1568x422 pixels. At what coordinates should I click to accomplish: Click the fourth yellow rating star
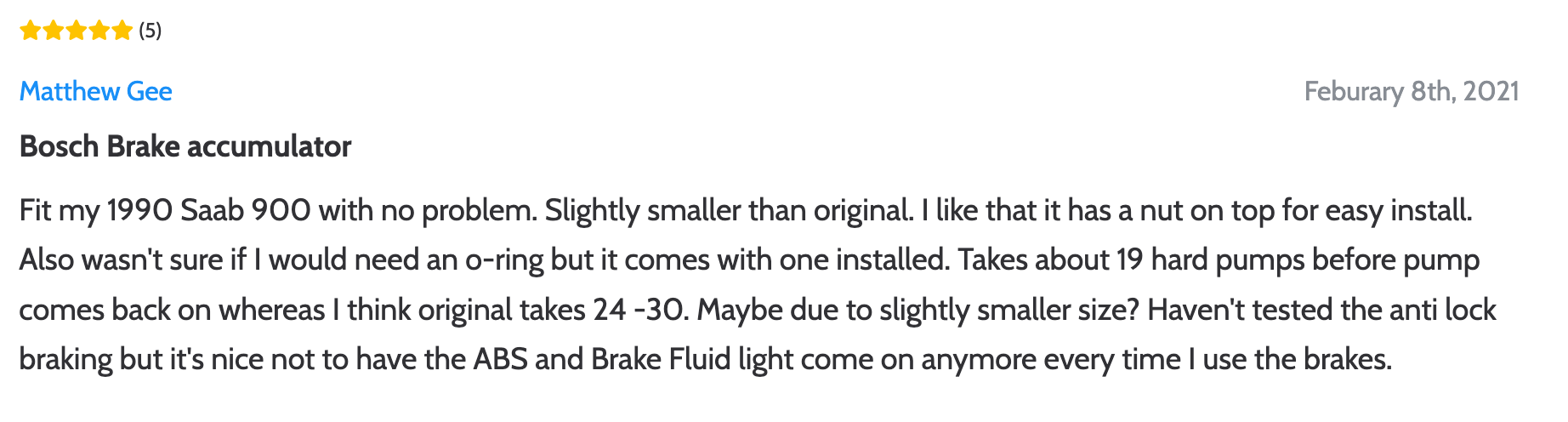point(99,31)
